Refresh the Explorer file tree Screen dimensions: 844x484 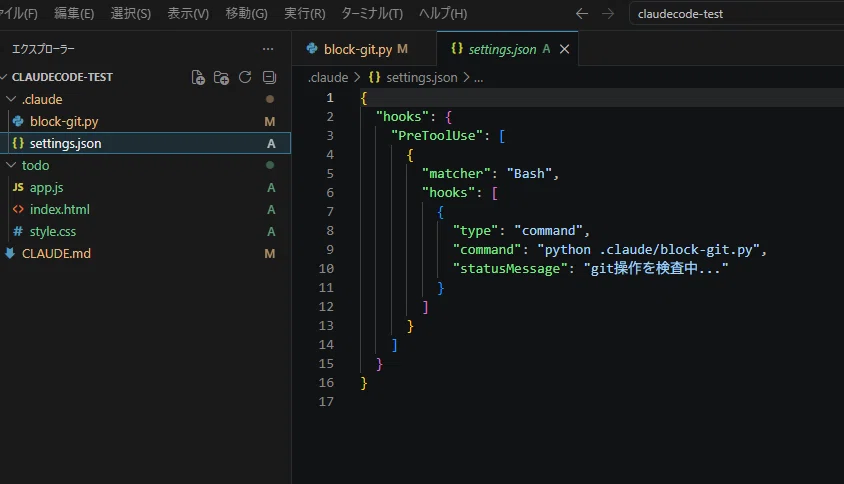pyautogui.click(x=245, y=78)
